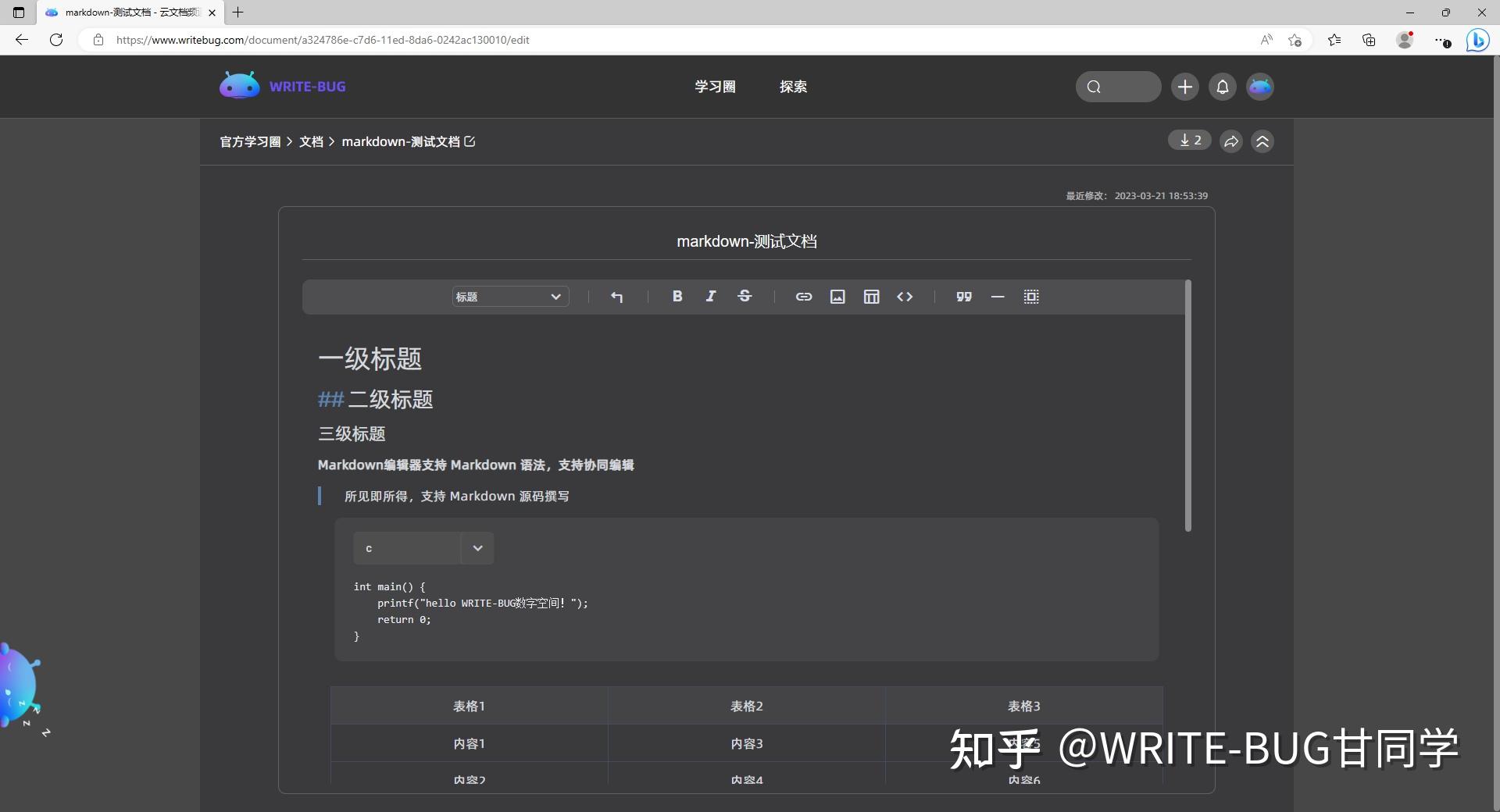The width and height of the screenshot is (1500, 812).
Task: Close the markdown-测试文档 browser tab
Action: point(212,12)
